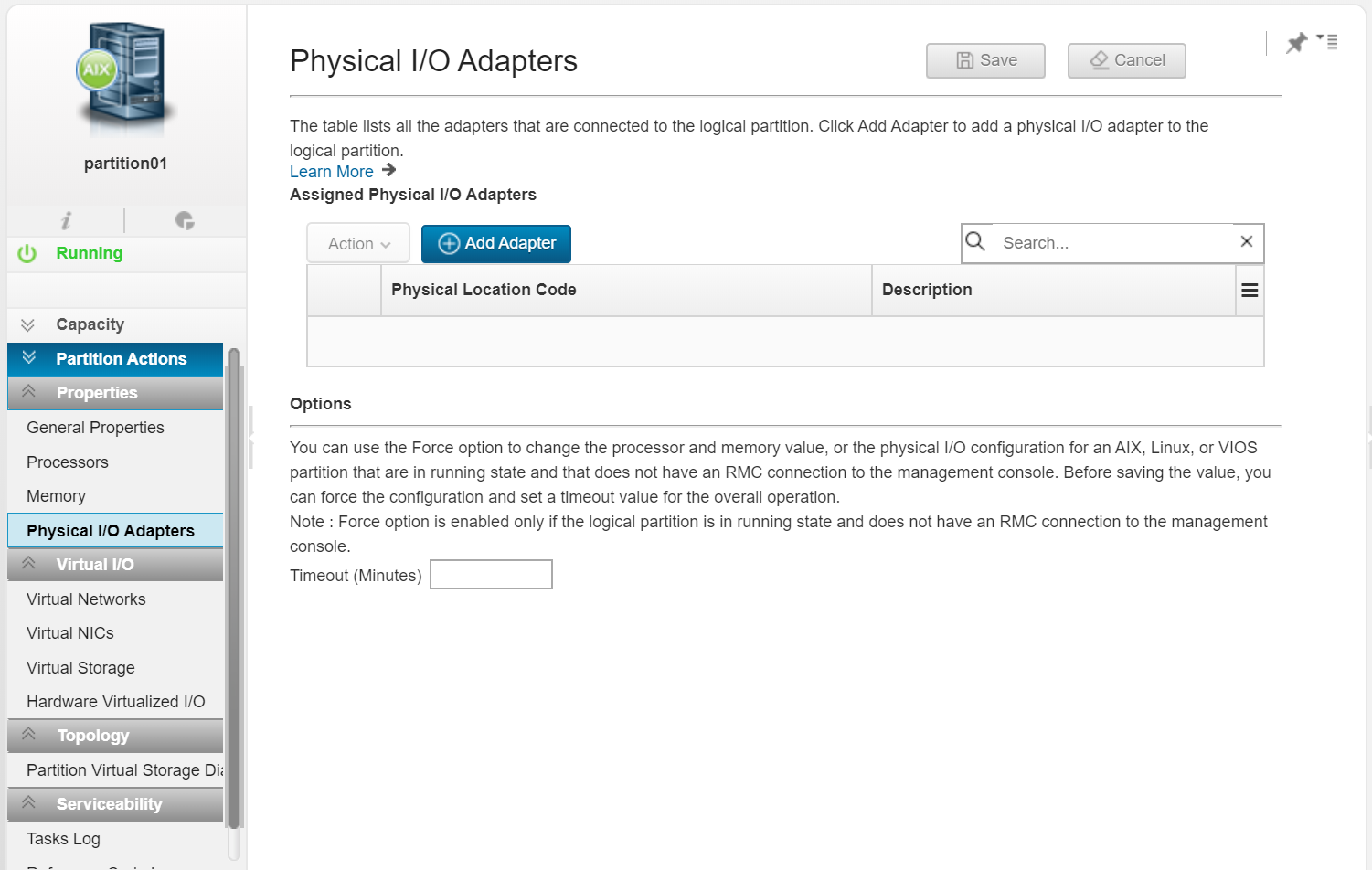Clear the search box with X icon
This screenshot has width=1372, height=870.
pos(1246,241)
